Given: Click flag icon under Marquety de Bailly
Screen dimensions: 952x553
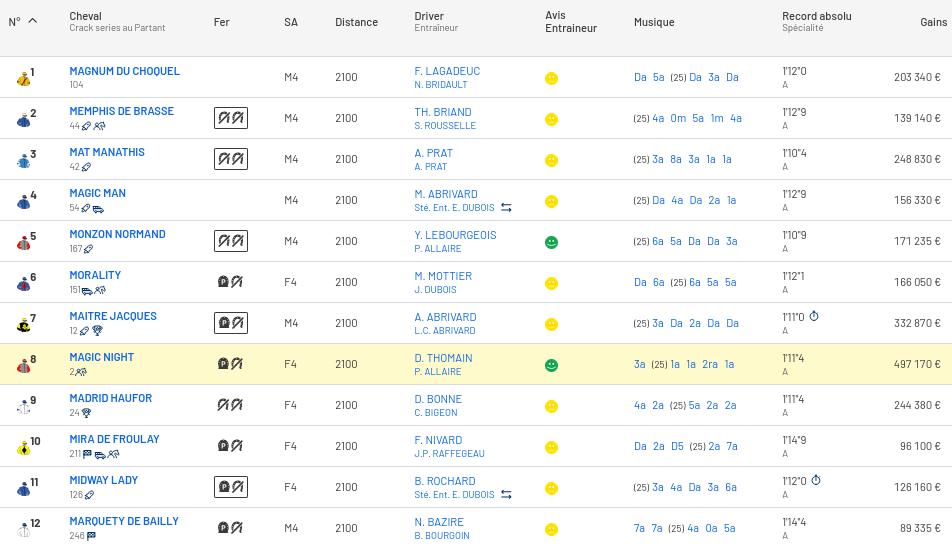Looking at the screenshot, I should click(x=92, y=536).
